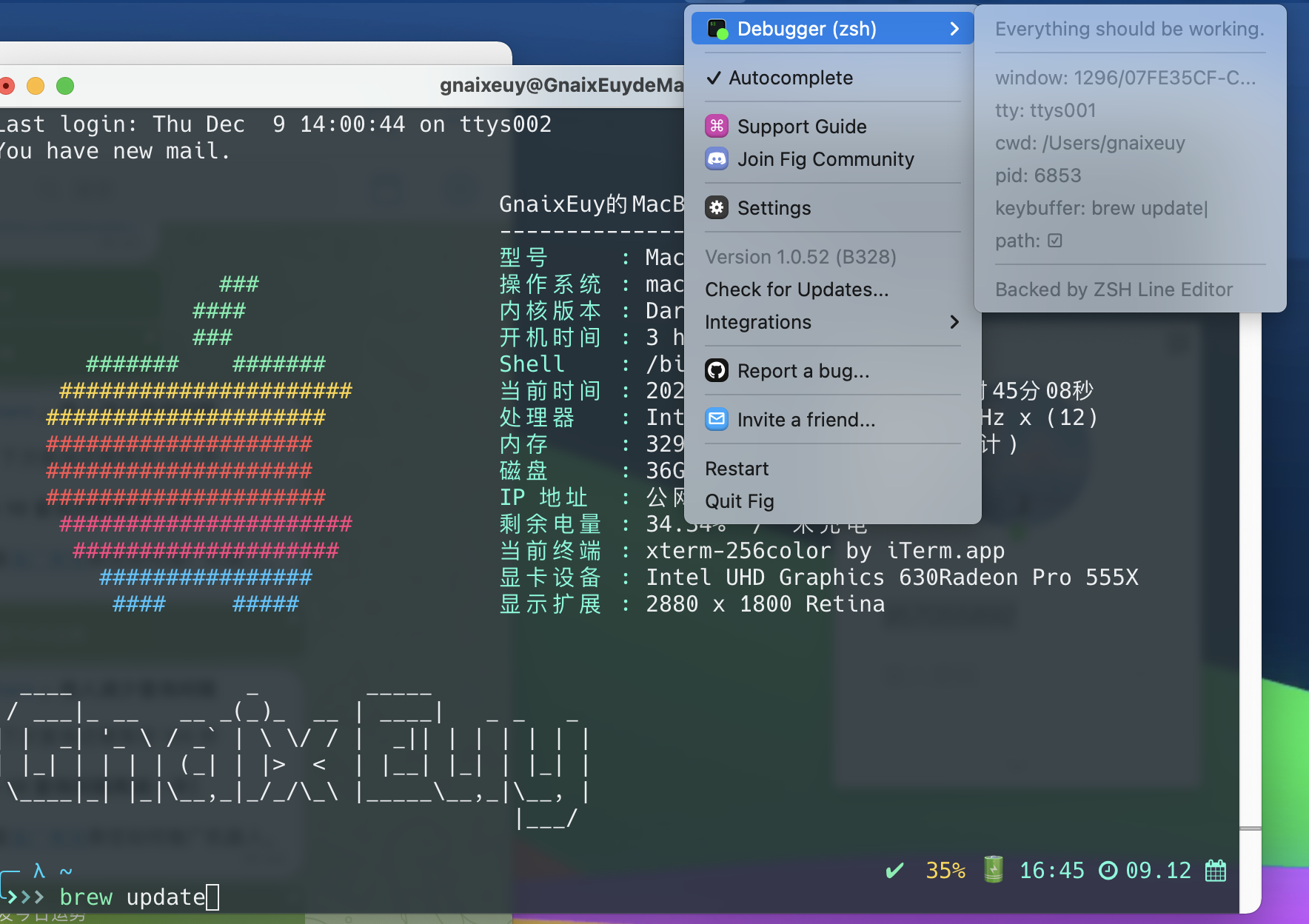This screenshot has height=924, width=1309.
Task: Expand the Debugger (zsh) submenu arrow
Action: coord(954,29)
